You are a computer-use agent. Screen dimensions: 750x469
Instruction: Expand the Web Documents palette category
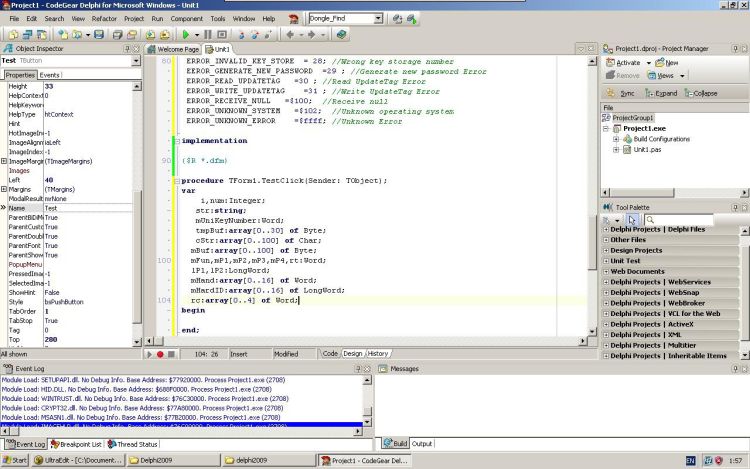pos(606,272)
